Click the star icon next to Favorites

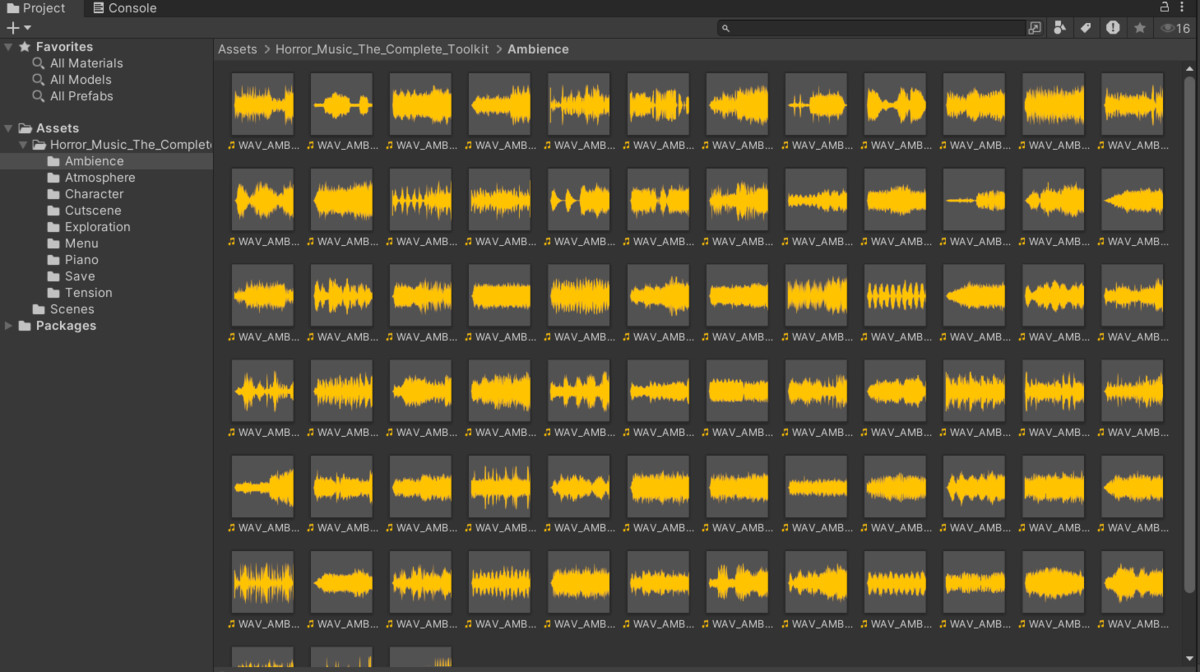point(25,47)
